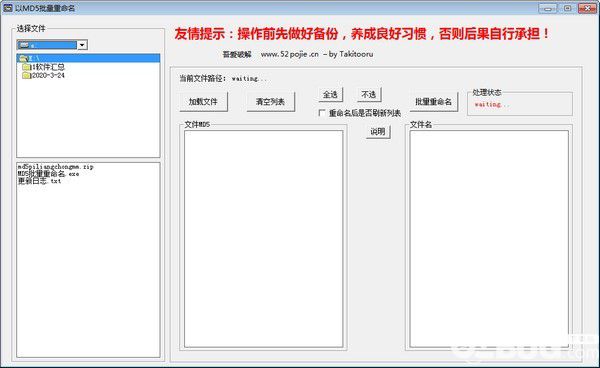Click the 不选 button

tap(369, 94)
